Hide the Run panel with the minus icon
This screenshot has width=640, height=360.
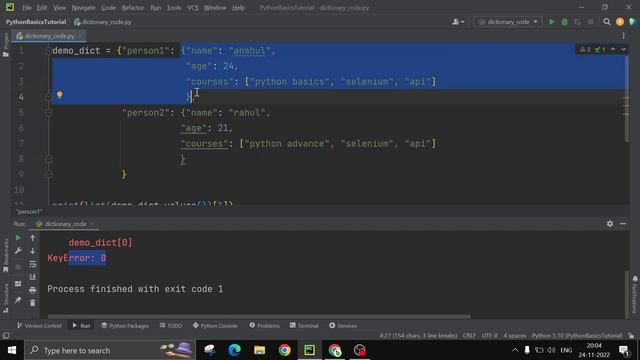(623, 224)
